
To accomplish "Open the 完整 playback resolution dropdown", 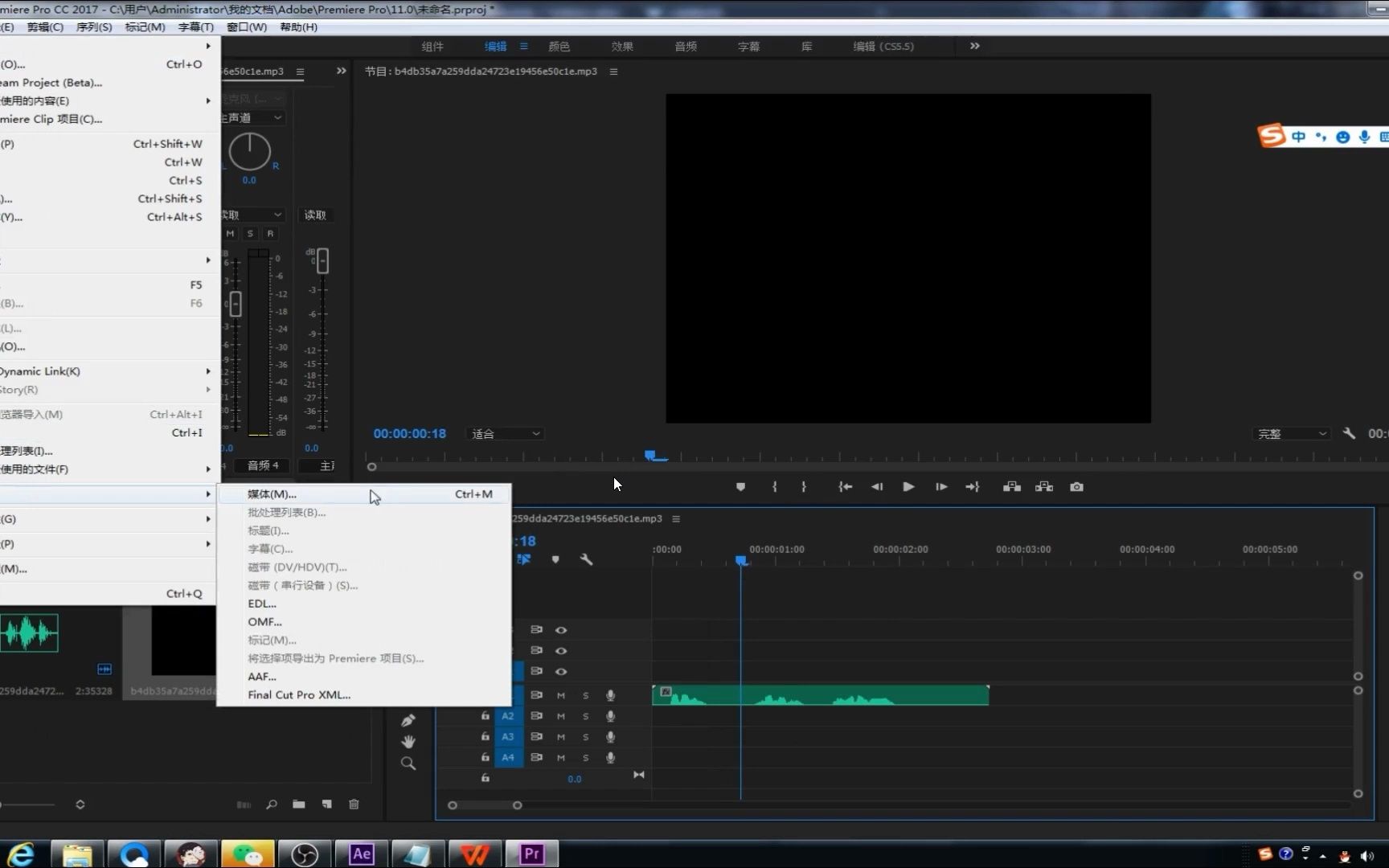I will [x=1291, y=434].
